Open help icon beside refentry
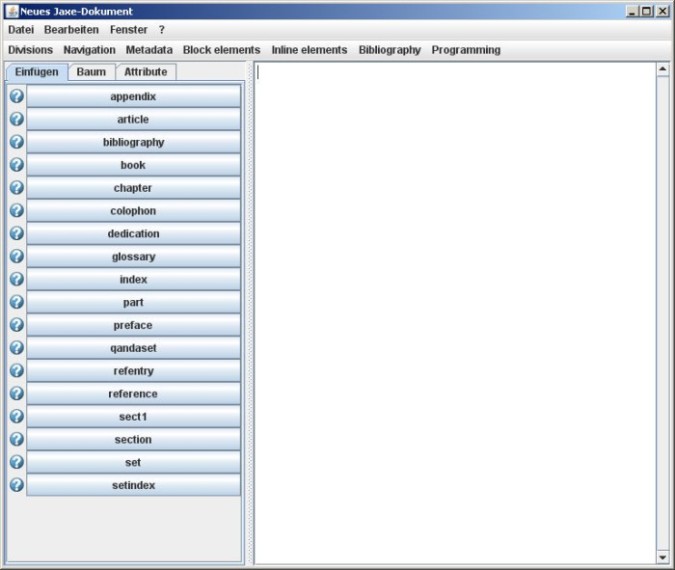This screenshot has height=570, width=675. [16, 371]
